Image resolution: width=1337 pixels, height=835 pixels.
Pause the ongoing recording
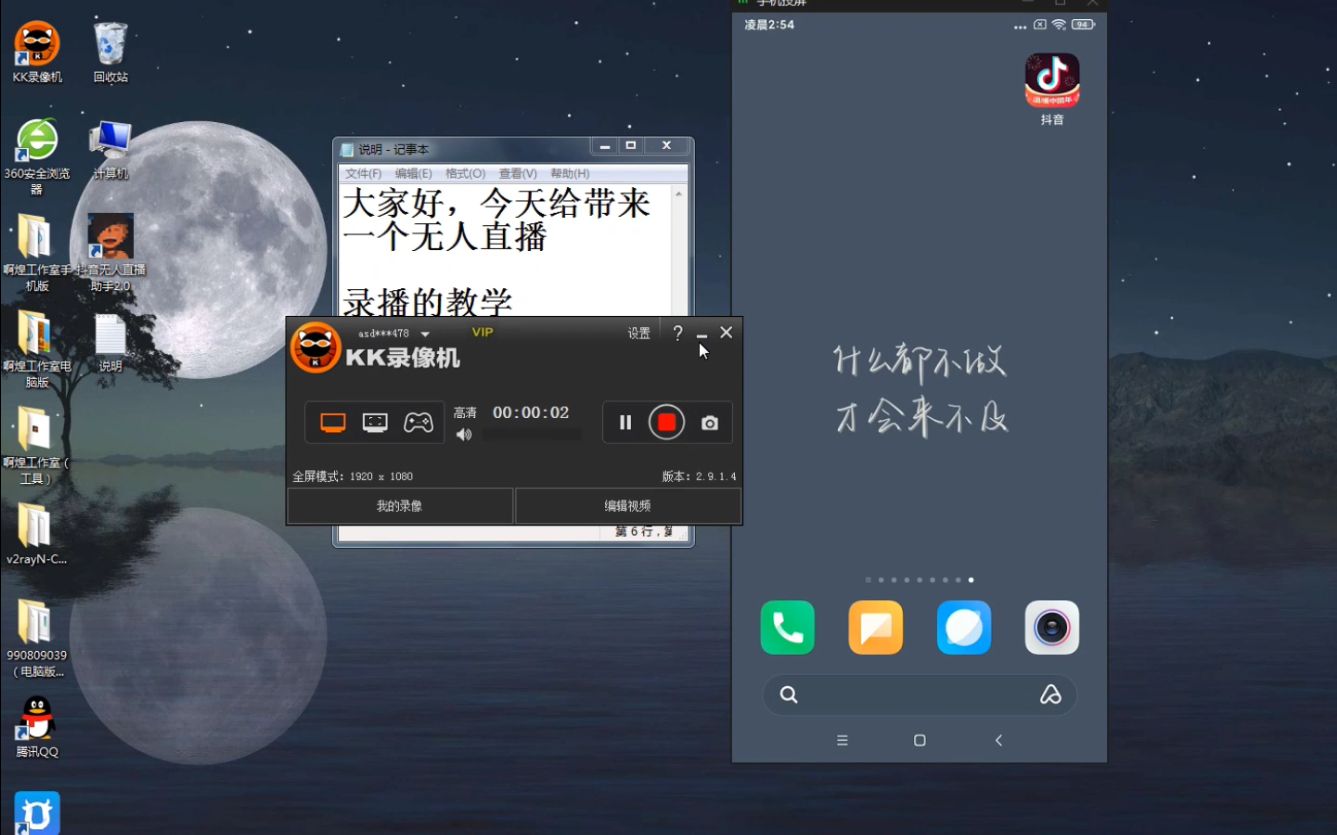pyautogui.click(x=623, y=422)
